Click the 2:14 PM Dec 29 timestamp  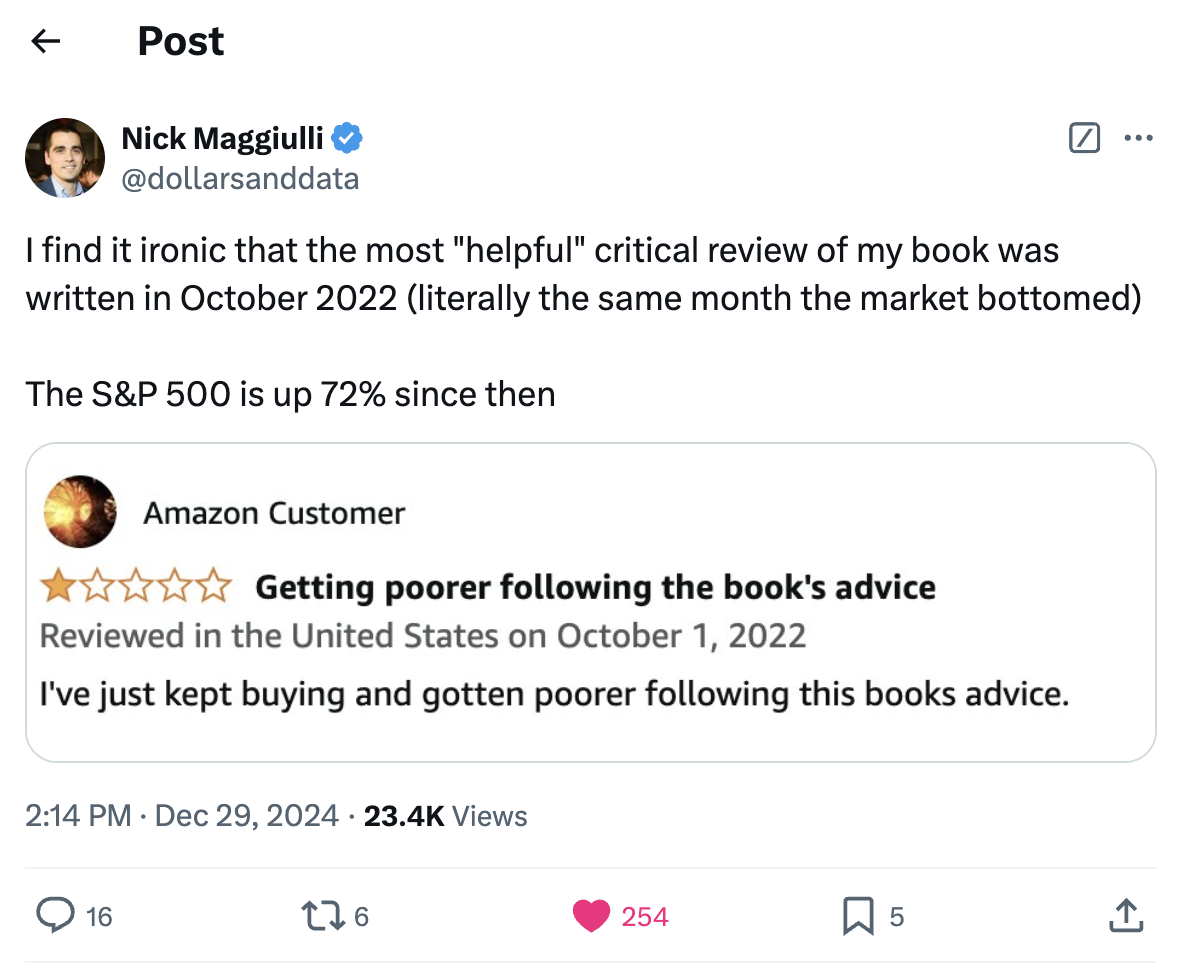tap(182, 816)
